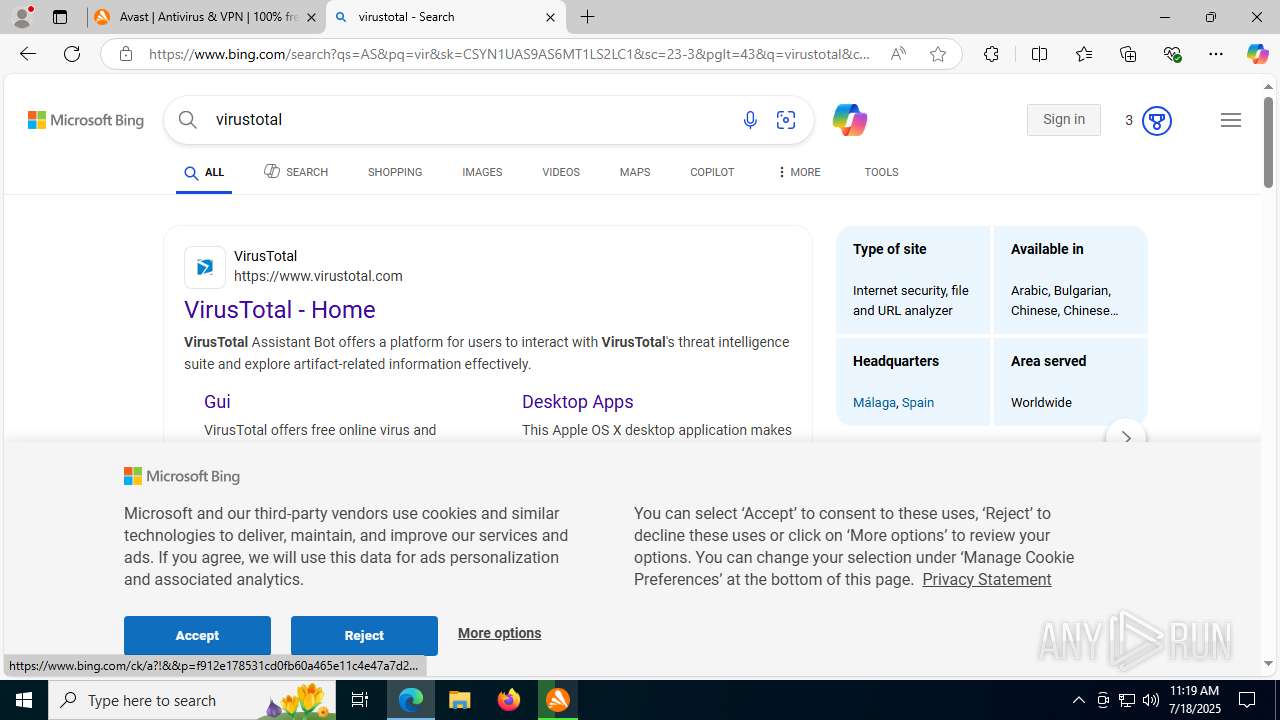View site information lock icon
Viewport: 1280px width, 720px height.
point(126,54)
